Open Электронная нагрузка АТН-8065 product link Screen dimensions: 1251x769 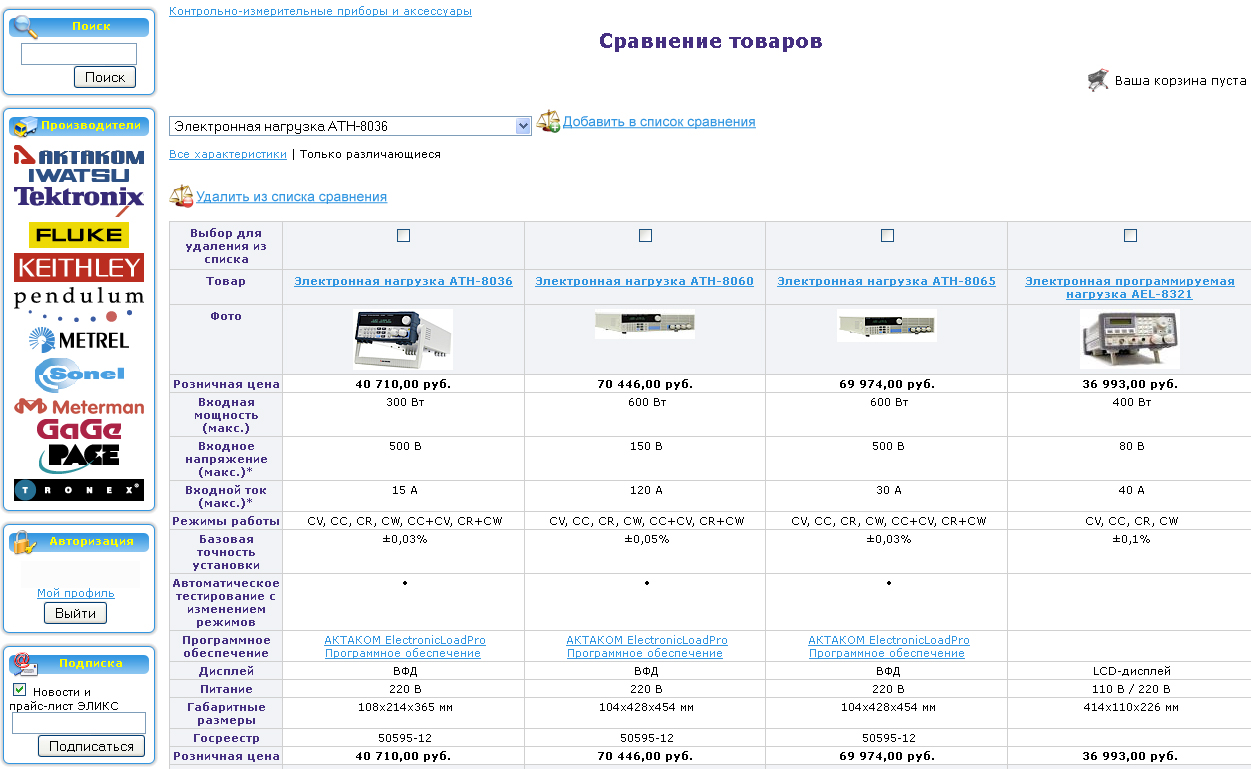887,281
